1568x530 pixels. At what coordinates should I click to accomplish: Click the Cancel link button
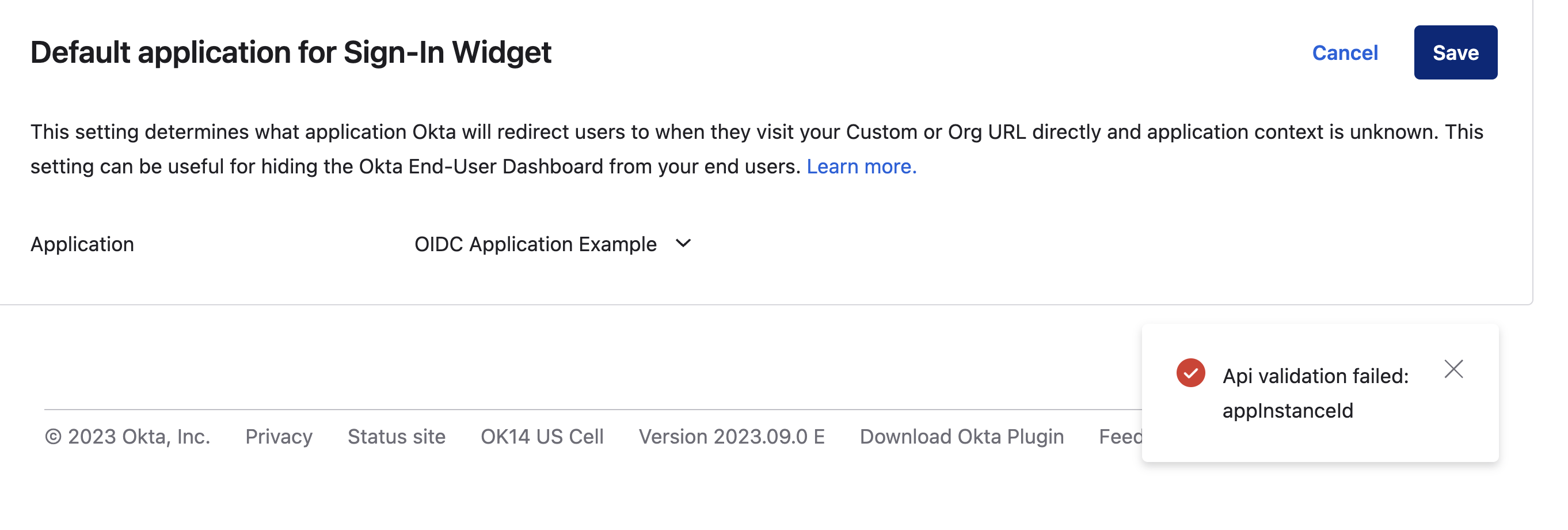pos(1344,53)
